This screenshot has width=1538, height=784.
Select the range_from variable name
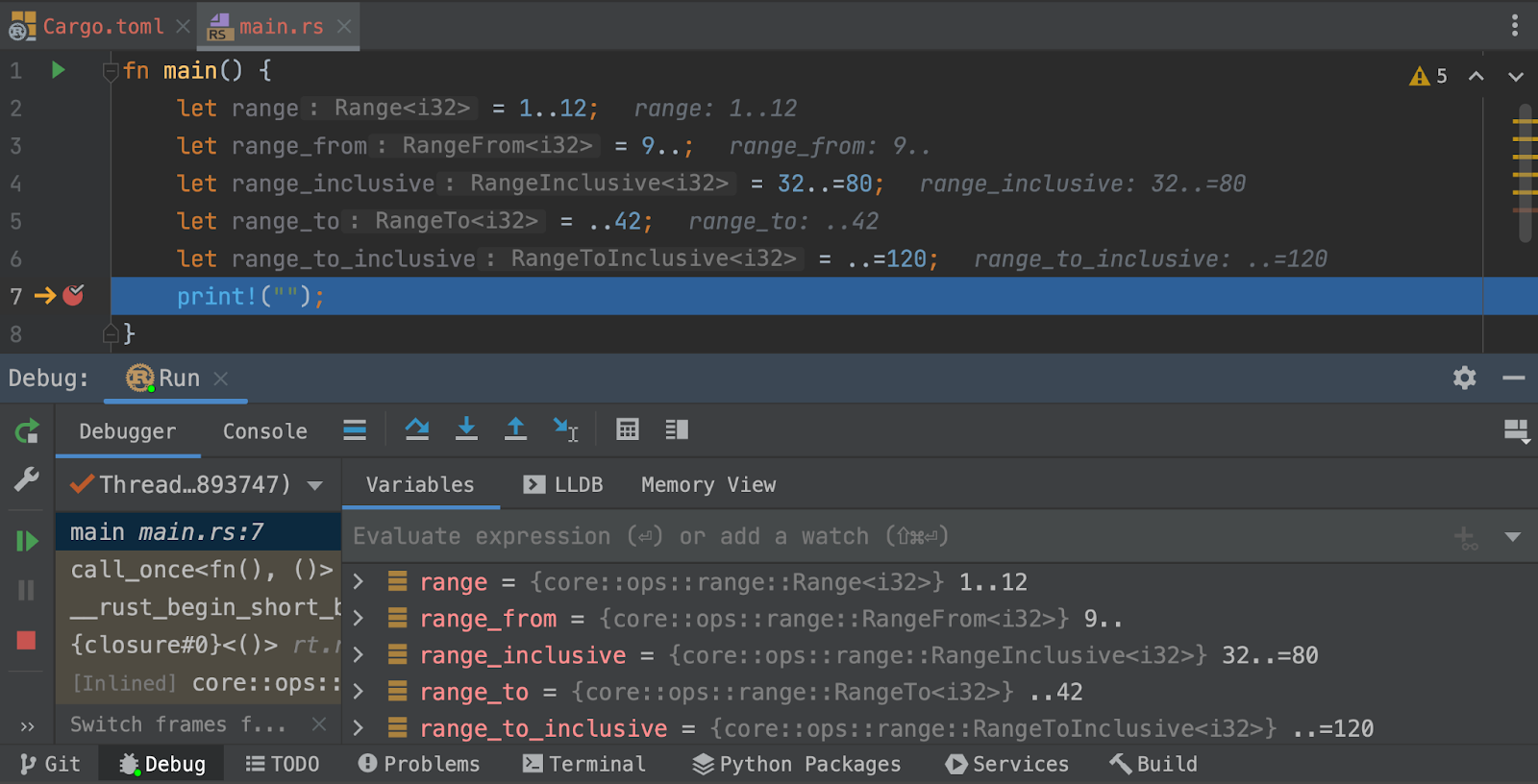(x=488, y=619)
